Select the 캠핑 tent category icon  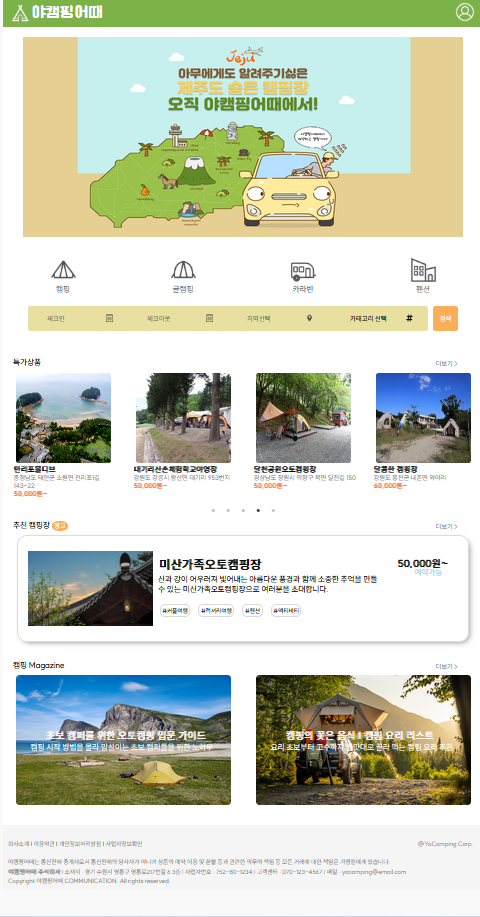coord(63,270)
